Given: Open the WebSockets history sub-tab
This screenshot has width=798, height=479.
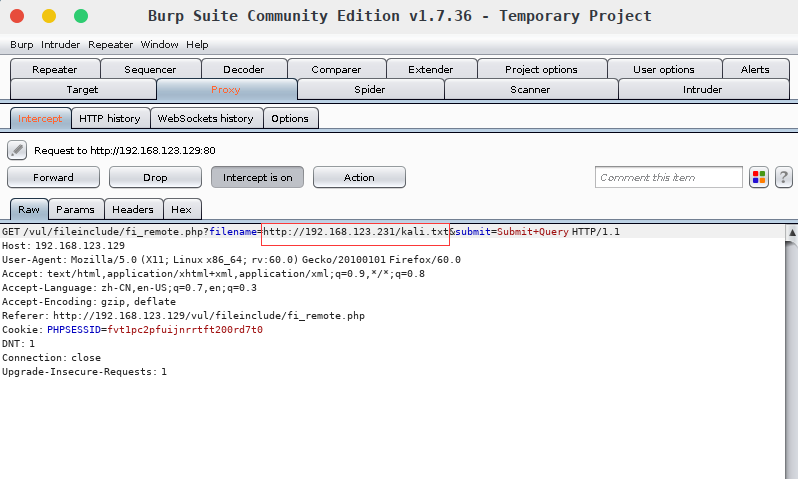Looking at the screenshot, I should click(206, 119).
